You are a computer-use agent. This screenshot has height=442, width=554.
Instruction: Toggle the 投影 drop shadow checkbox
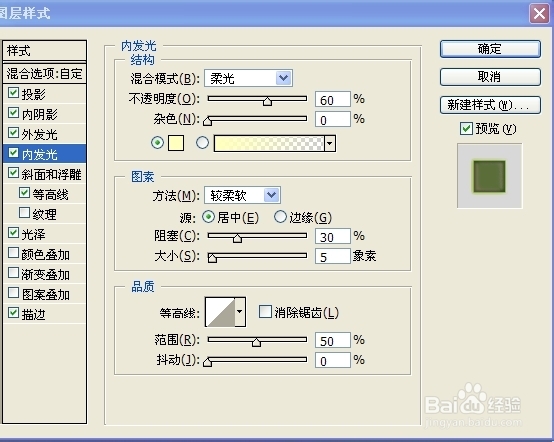tap(13, 93)
